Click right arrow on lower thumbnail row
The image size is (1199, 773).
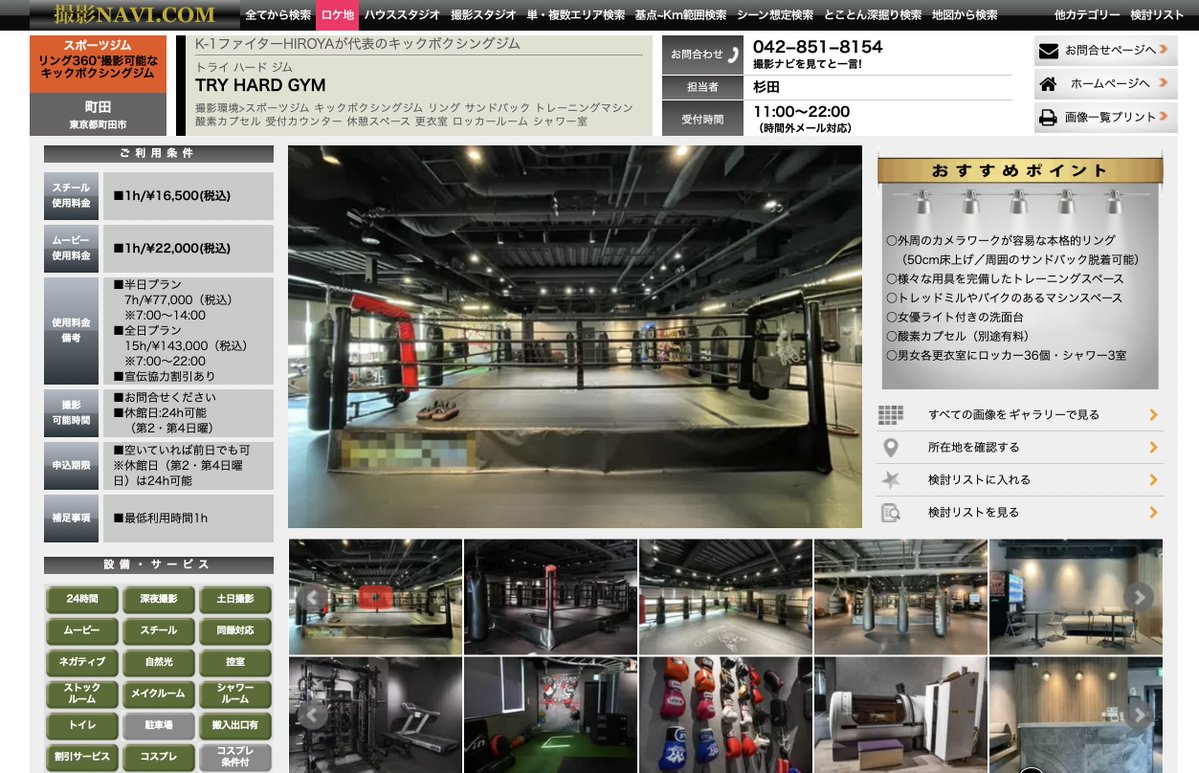click(x=1139, y=715)
